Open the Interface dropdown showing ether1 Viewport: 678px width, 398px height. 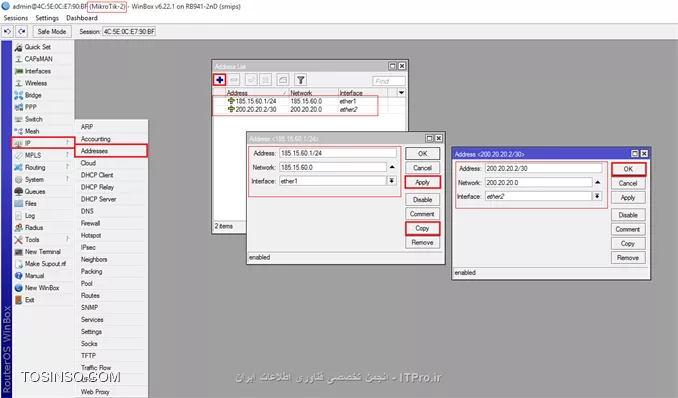(x=391, y=181)
